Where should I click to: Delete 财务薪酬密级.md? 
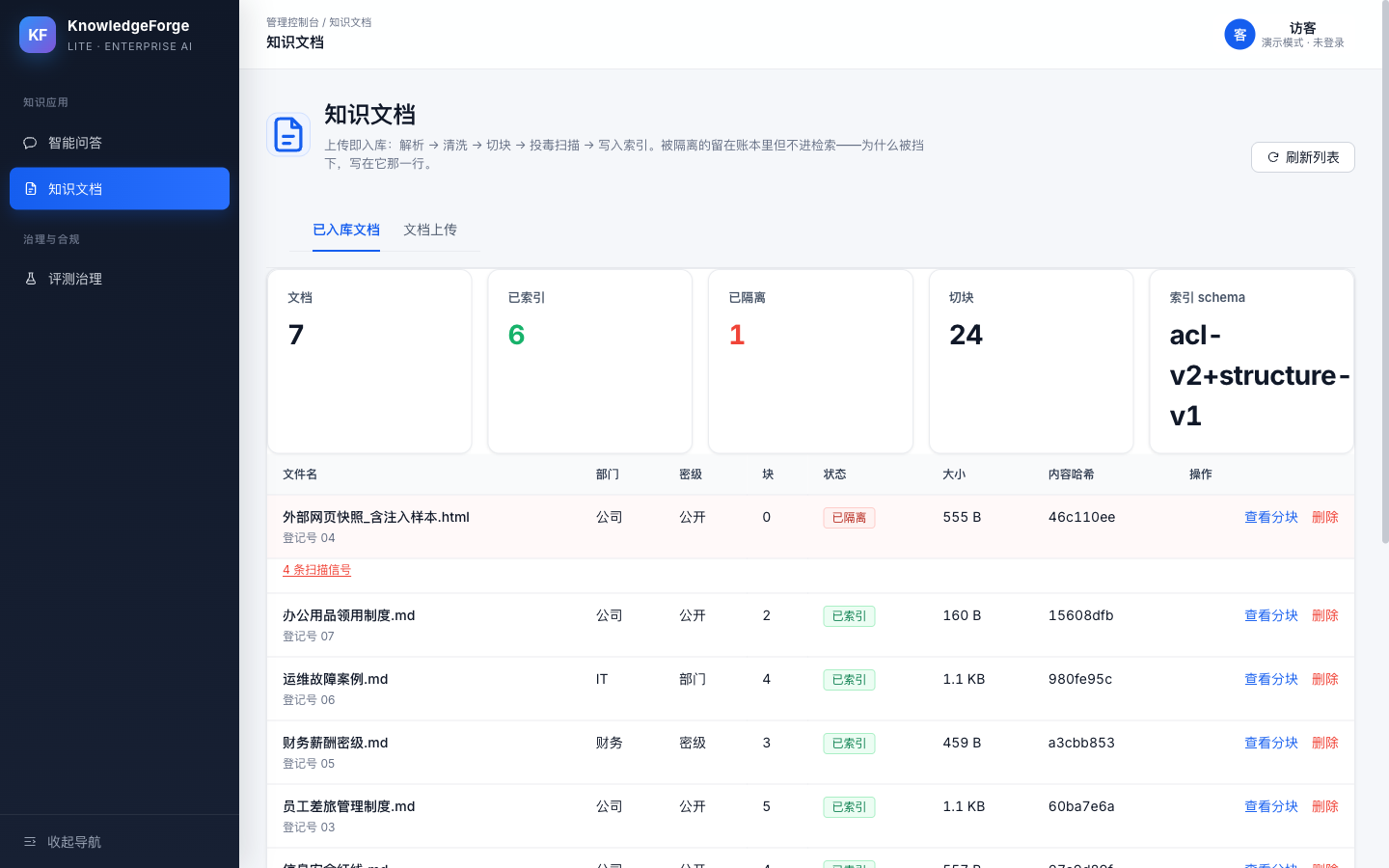click(1325, 743)
